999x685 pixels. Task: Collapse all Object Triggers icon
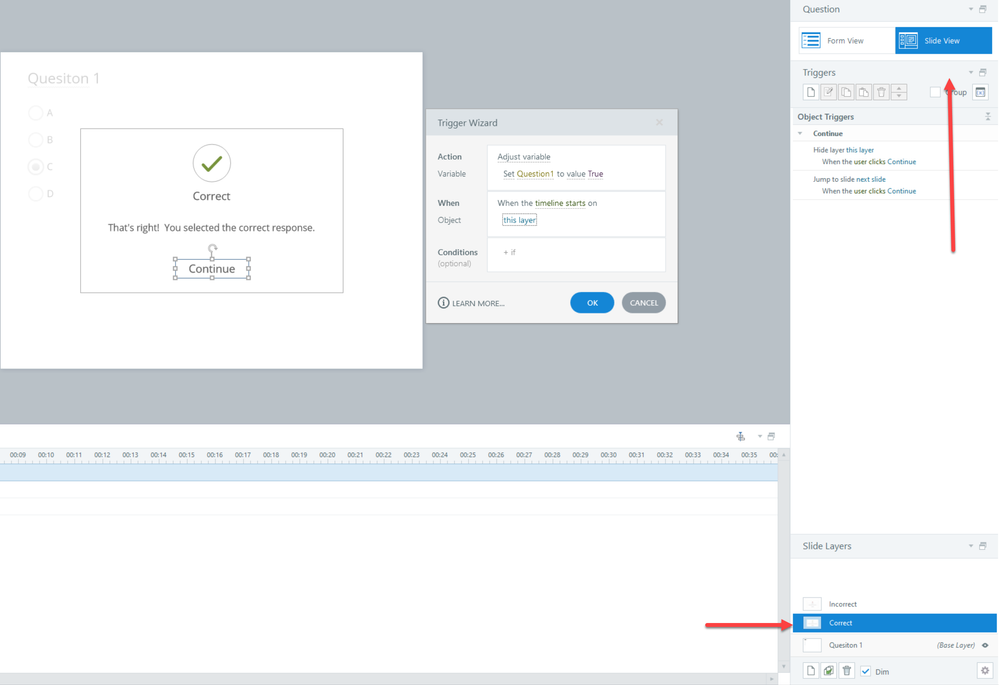pos(988,117)
